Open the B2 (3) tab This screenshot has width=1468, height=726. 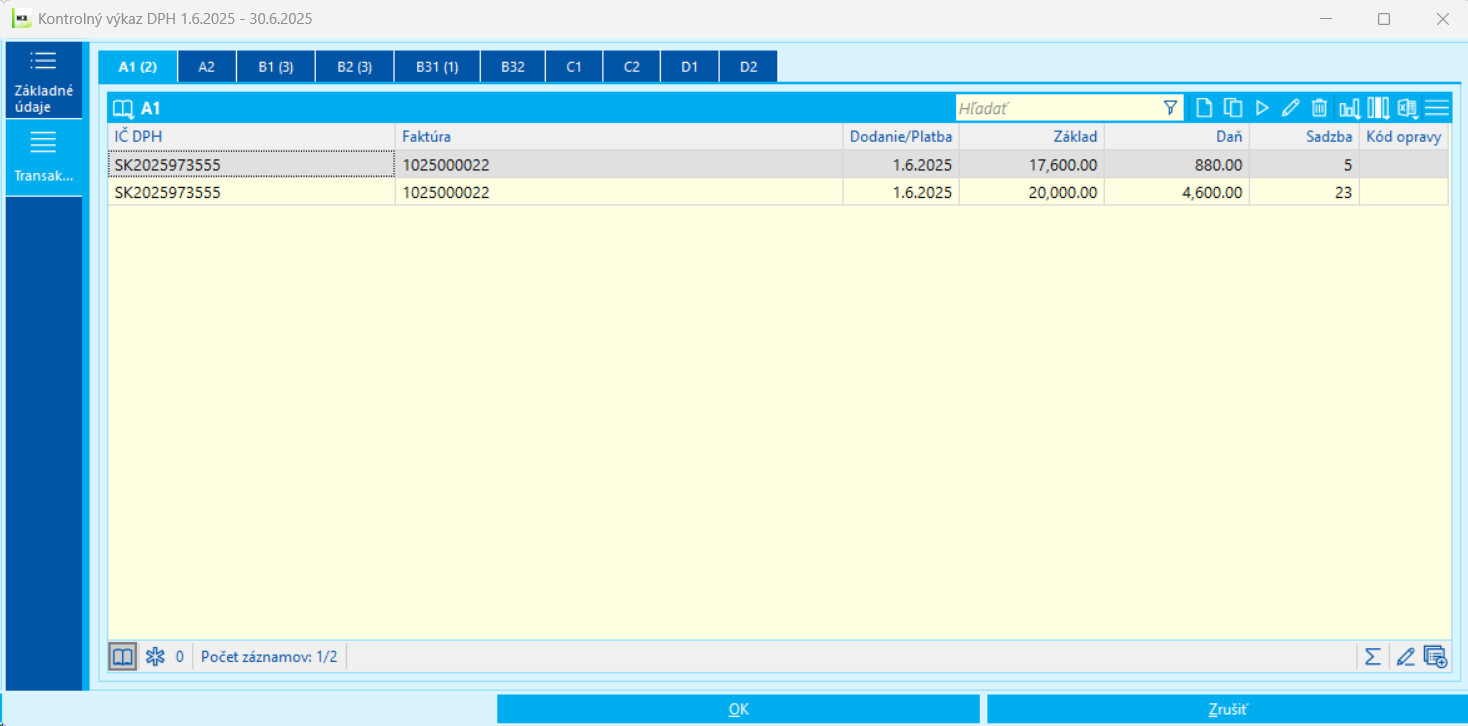355,67
